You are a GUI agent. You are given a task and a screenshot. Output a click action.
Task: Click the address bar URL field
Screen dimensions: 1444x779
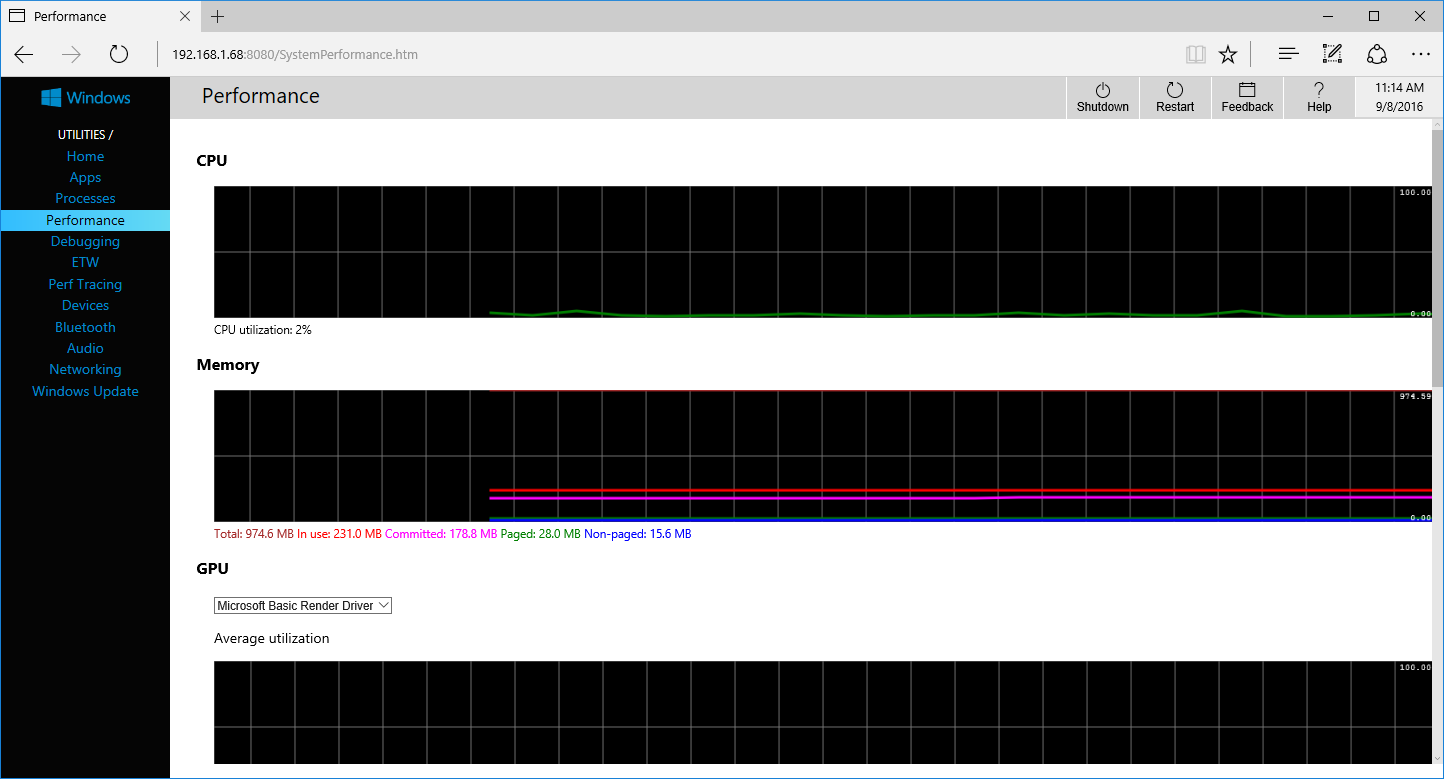[670, 54]
